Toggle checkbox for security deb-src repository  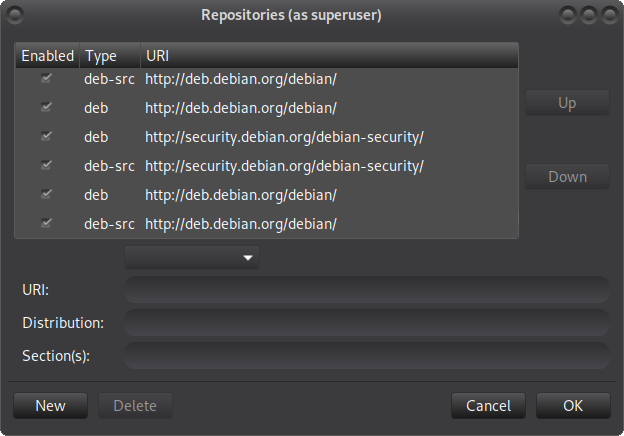[x=46, y=165]
